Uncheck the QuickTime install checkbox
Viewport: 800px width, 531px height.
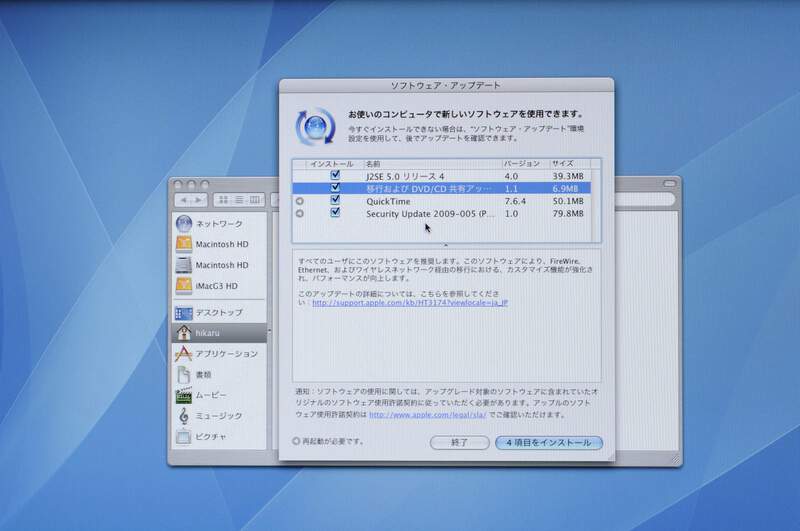[336, 200]
